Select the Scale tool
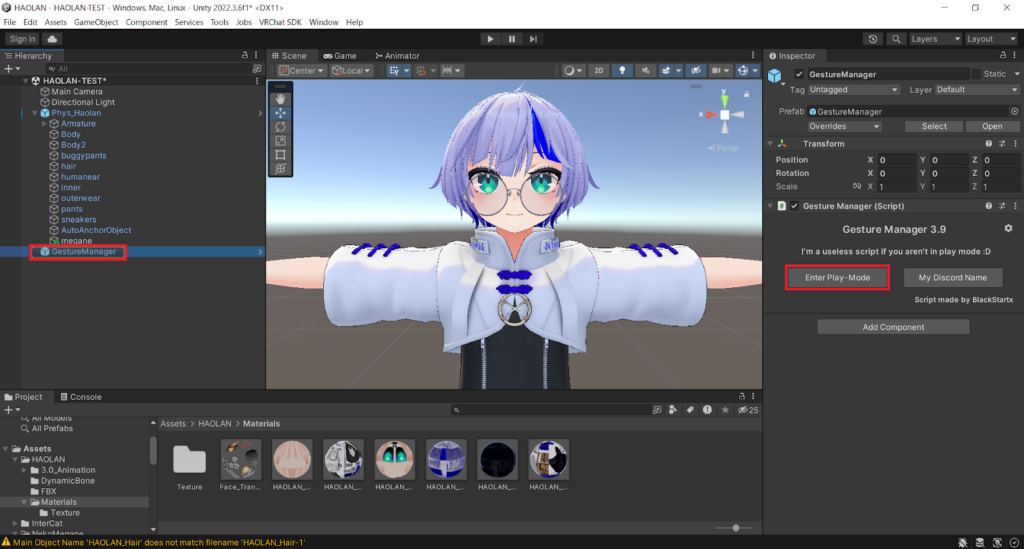 click(280, 141)
